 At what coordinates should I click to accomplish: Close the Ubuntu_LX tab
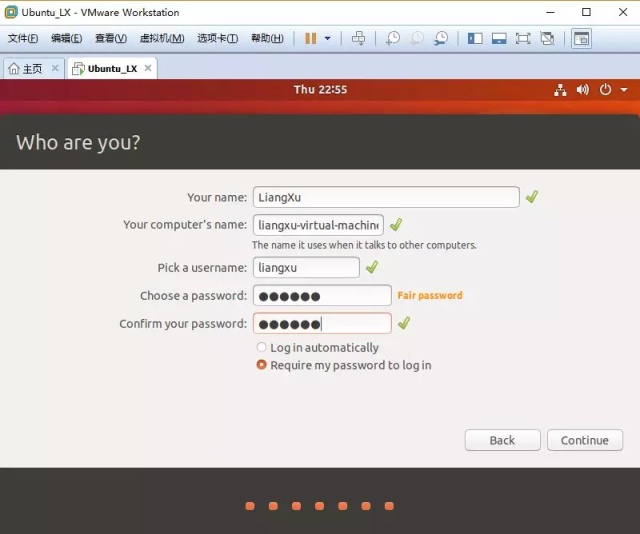click(x=148, y=68)
